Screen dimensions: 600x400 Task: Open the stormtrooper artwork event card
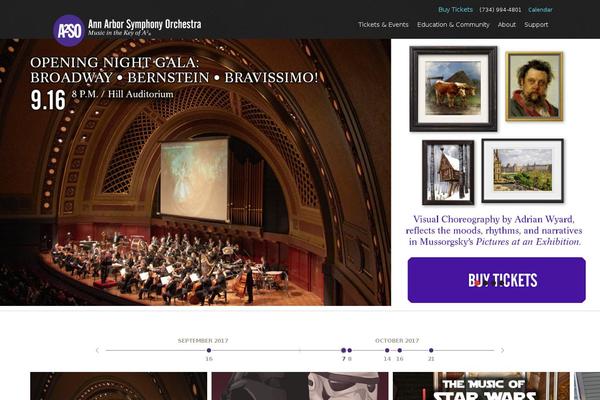coord(300,386)
